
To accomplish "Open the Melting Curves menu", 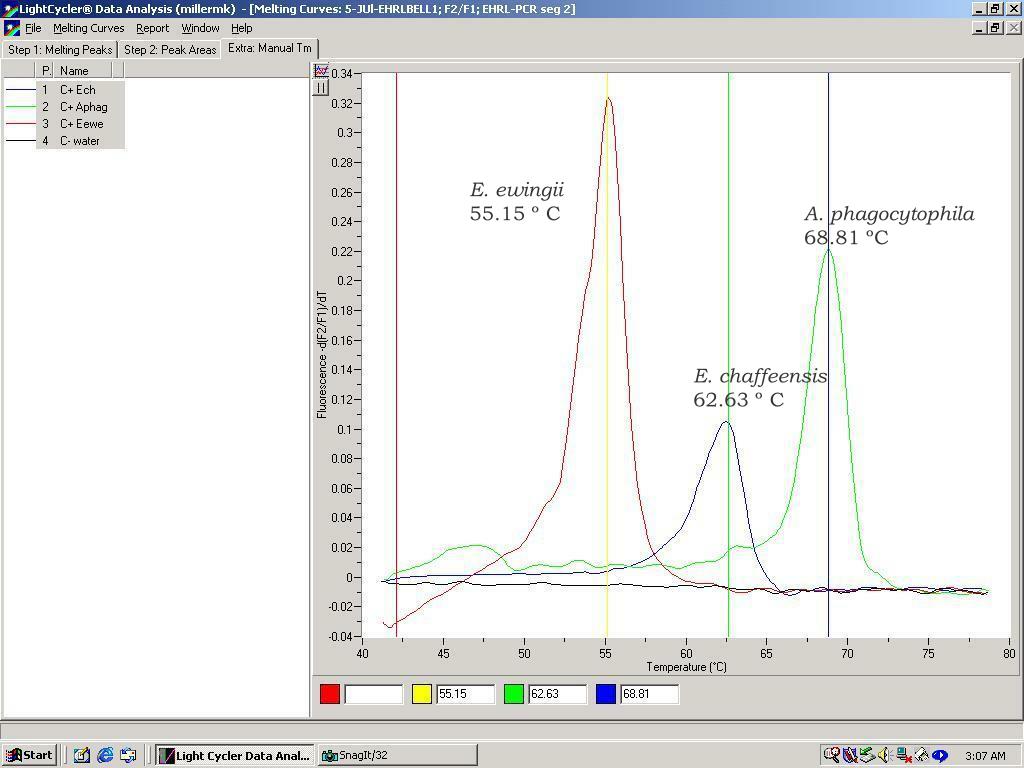I will 88,28.
